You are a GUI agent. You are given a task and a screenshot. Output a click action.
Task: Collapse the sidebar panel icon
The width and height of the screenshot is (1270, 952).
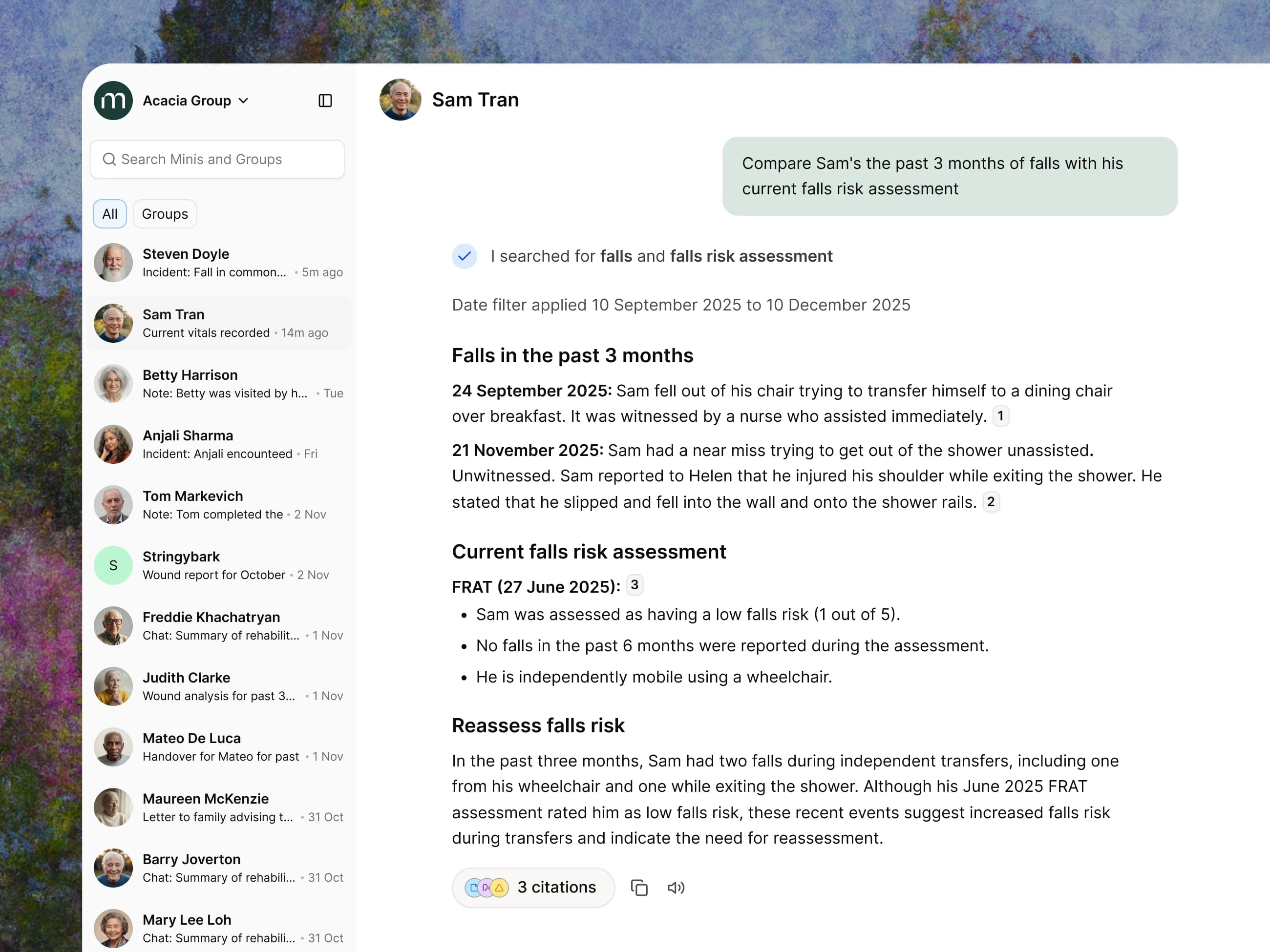pos(325,101)
